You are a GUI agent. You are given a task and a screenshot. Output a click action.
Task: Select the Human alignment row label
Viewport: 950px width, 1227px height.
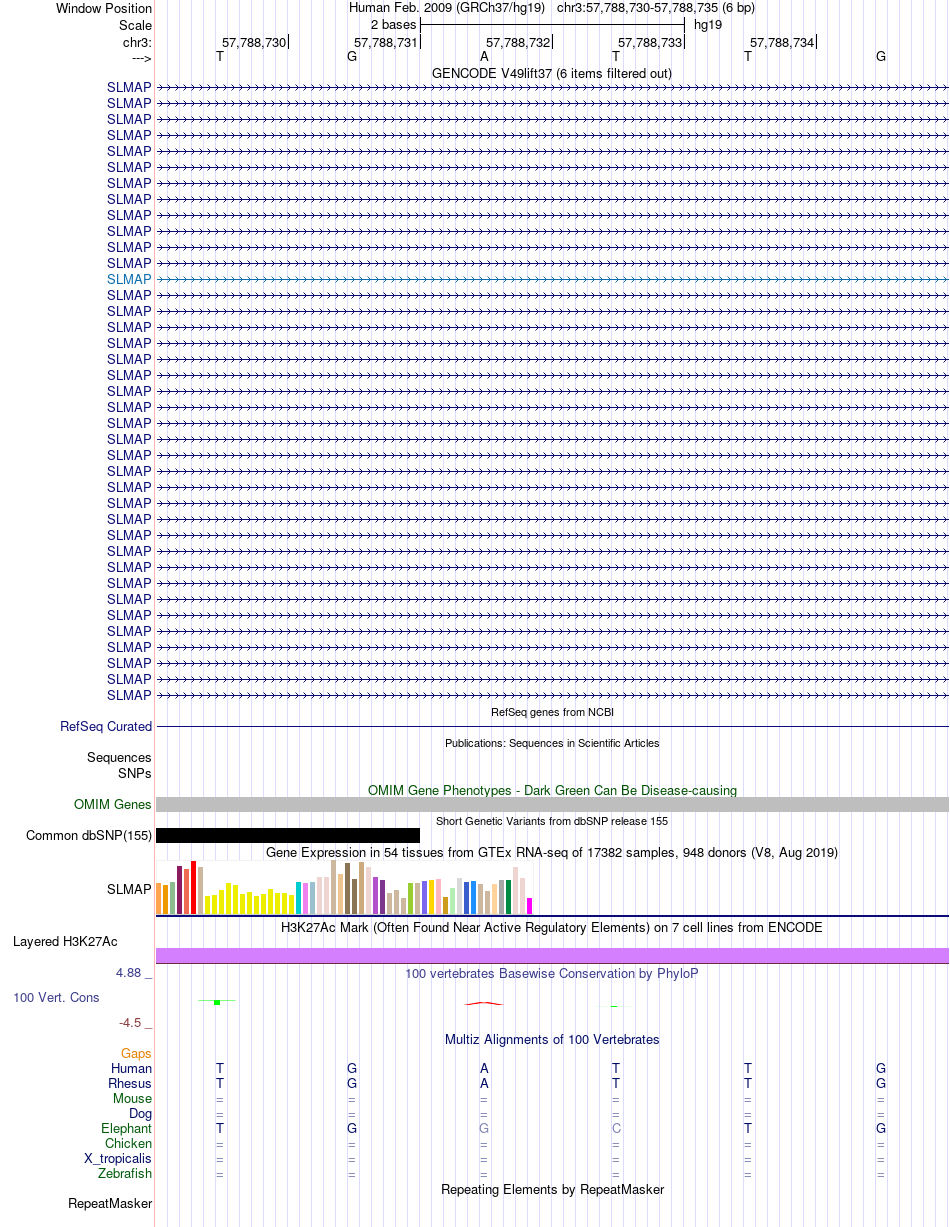point(132,1069)
